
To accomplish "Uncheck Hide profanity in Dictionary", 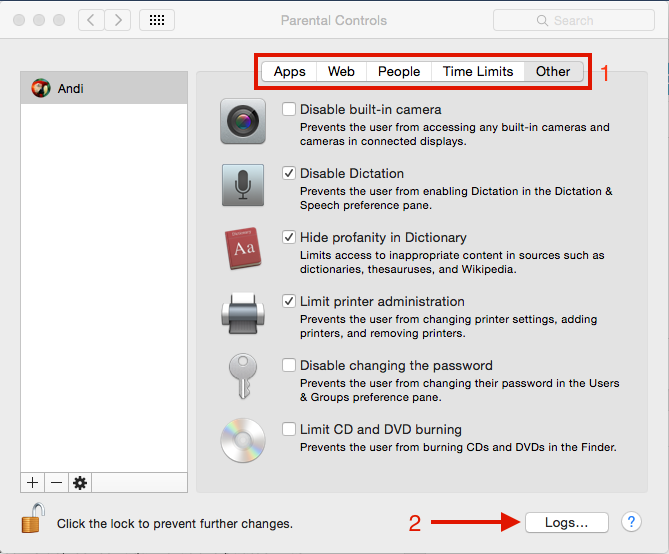I will [289, 237].
